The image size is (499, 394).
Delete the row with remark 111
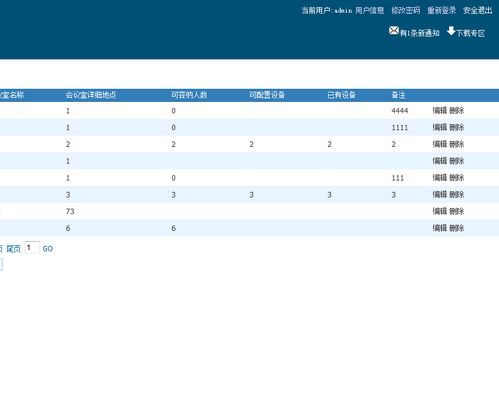tap(457, 178)
